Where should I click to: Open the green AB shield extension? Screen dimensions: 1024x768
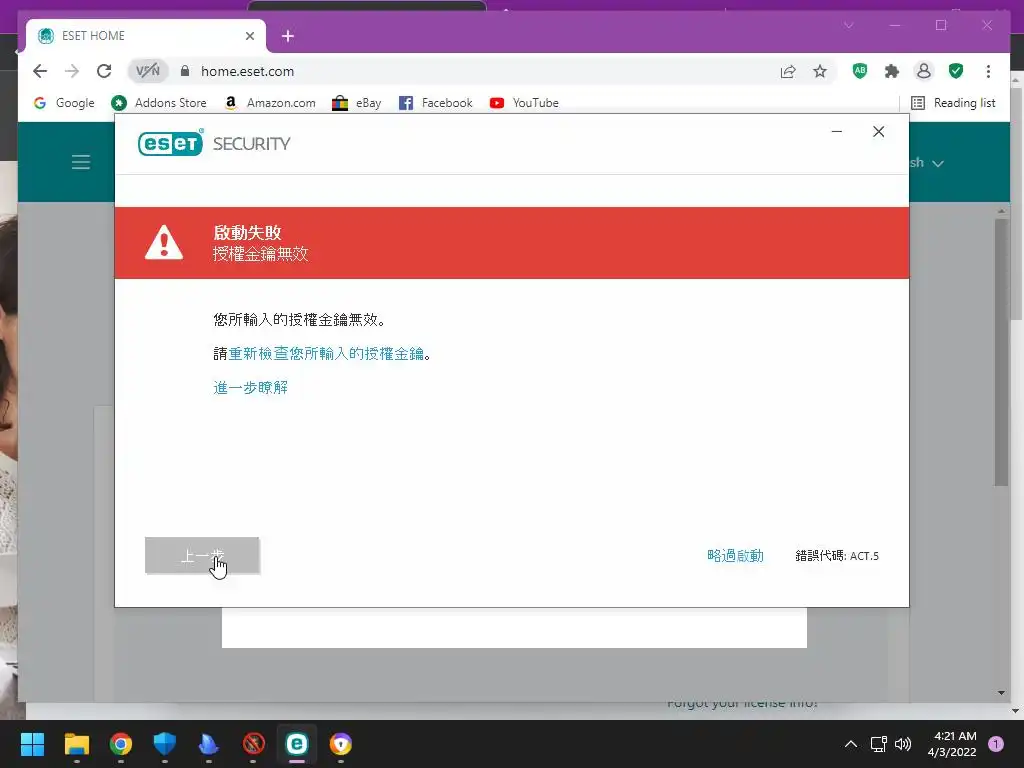click(860, 71)
